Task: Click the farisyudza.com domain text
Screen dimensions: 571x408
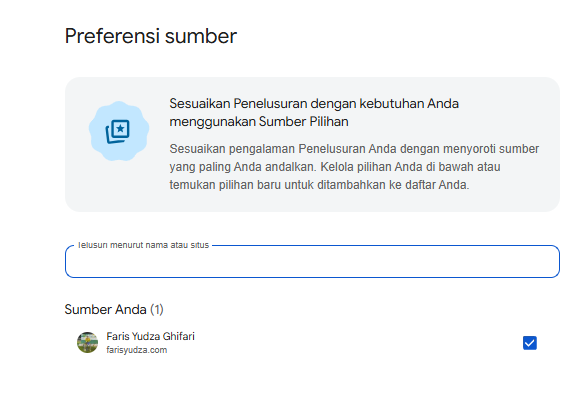Action: click(x=137, y=350)
